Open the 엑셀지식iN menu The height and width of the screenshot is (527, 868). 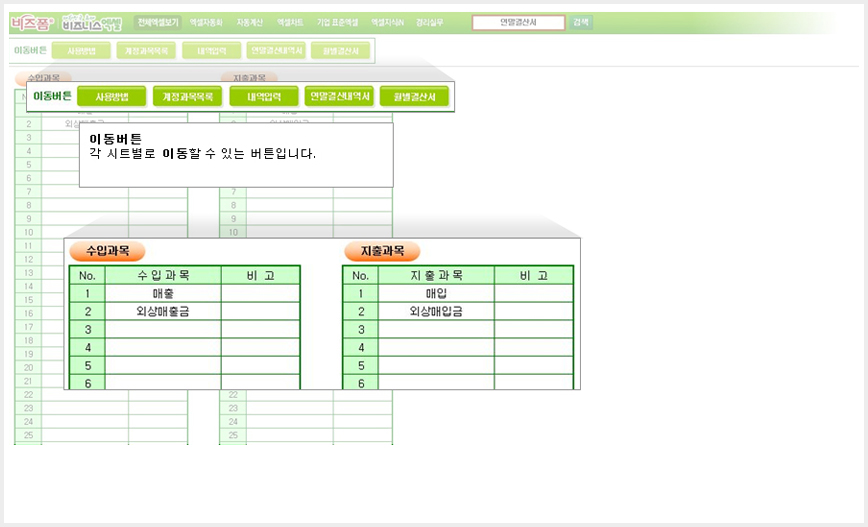388,23
